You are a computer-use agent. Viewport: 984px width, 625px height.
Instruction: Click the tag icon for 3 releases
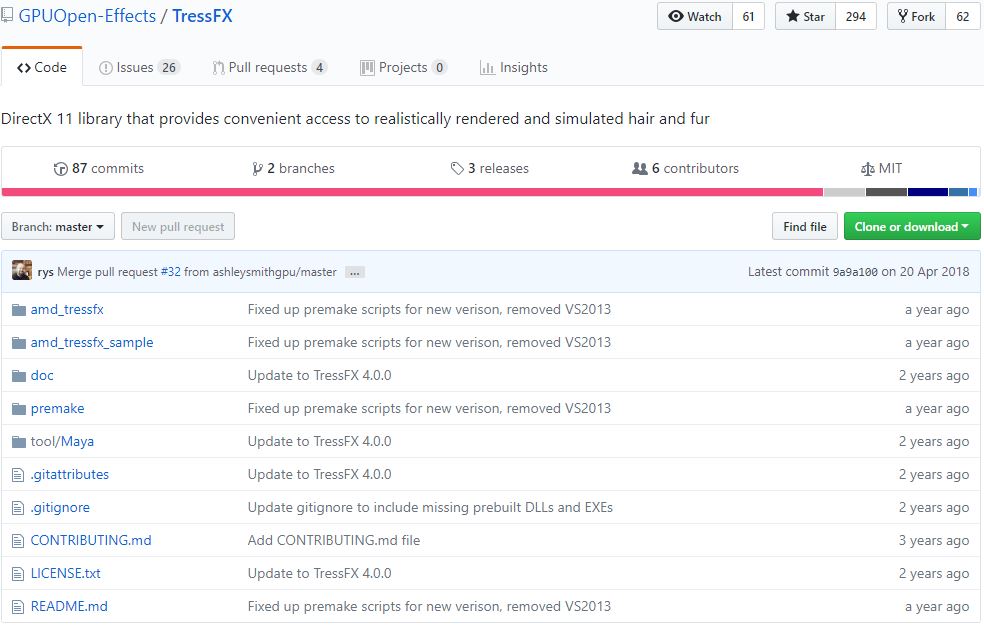point(457,169)
